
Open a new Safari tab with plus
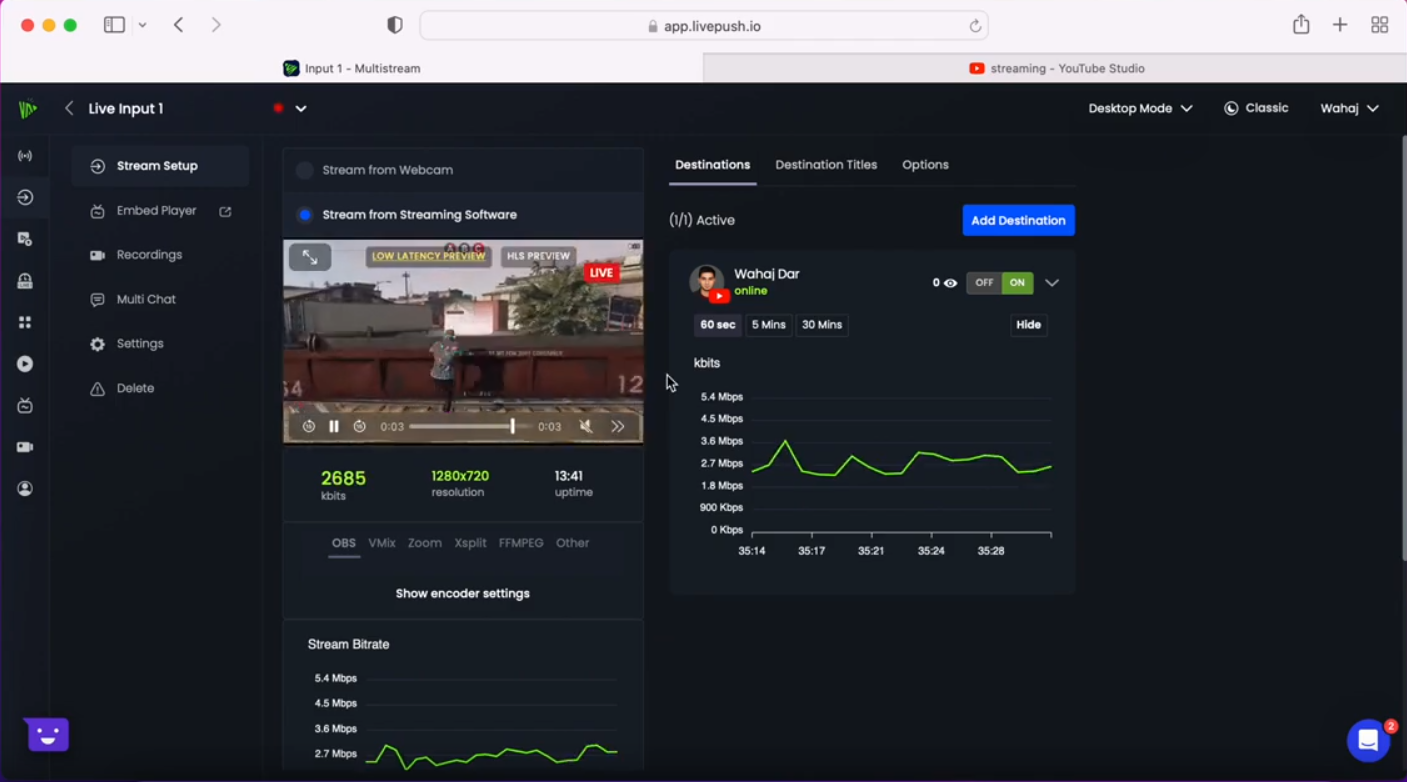tap(1340, 25)
